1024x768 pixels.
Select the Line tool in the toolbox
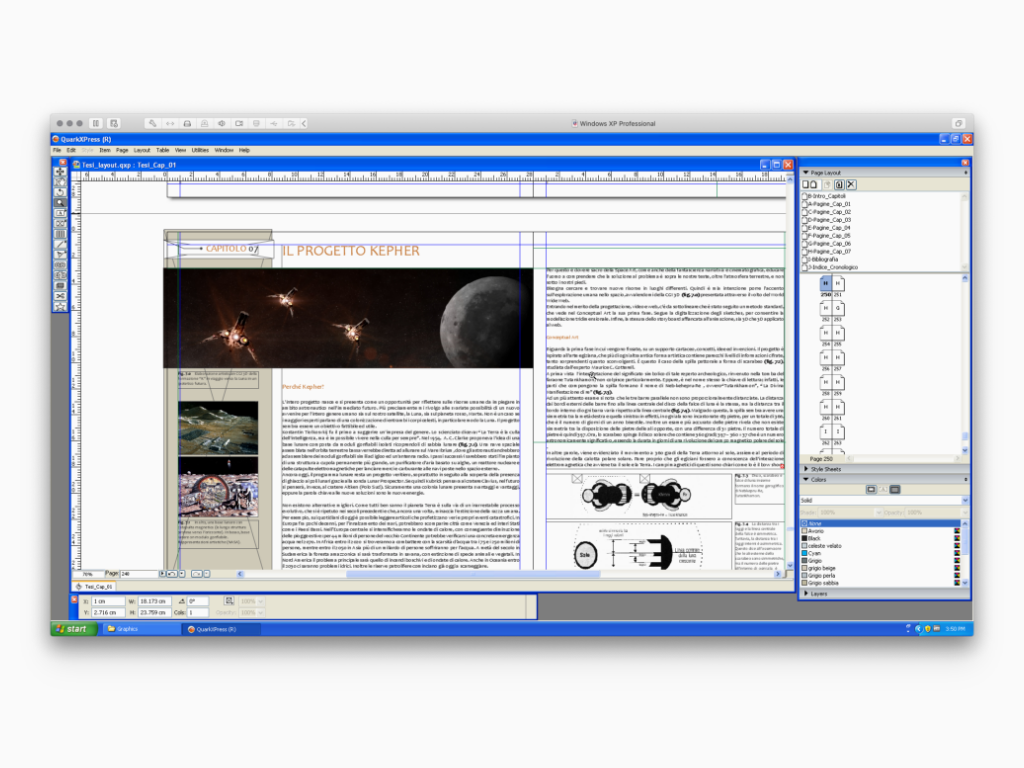[61, 245]
